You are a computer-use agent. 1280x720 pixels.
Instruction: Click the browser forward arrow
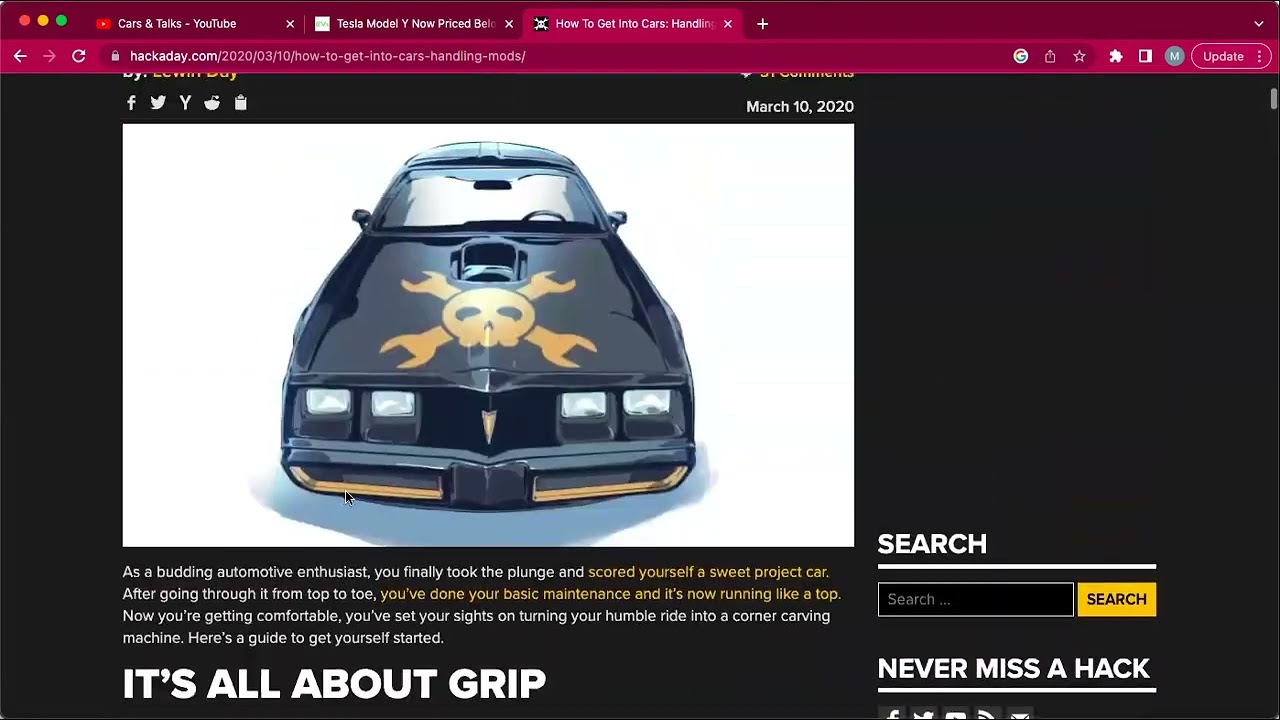49,56
